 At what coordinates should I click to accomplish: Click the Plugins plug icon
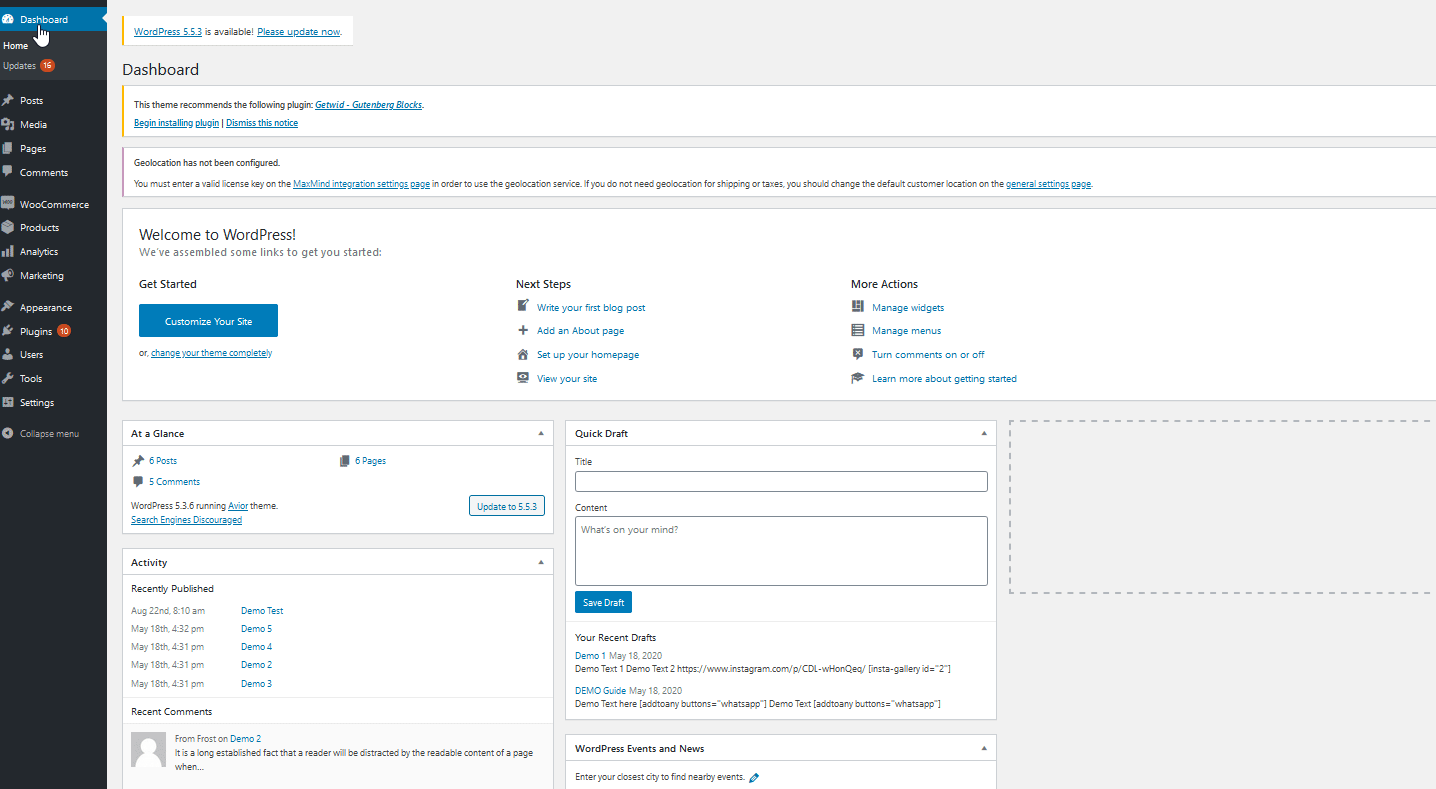8,331
